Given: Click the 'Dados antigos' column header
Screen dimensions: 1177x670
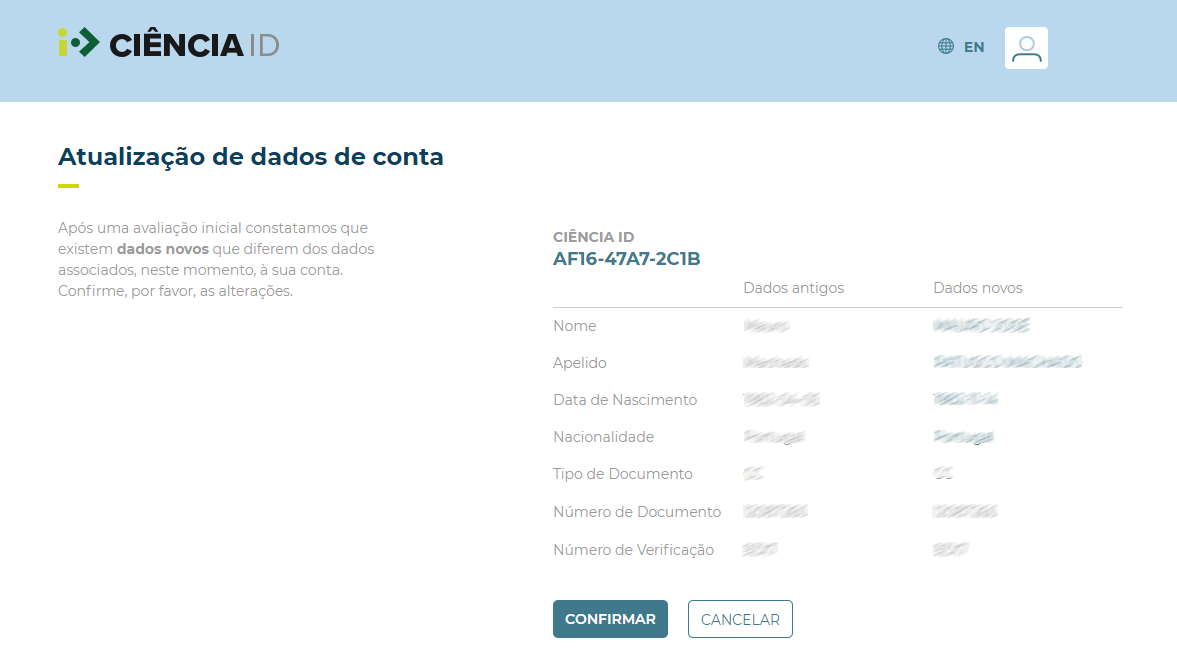Looking at the screenshot, I should (793, 288).
